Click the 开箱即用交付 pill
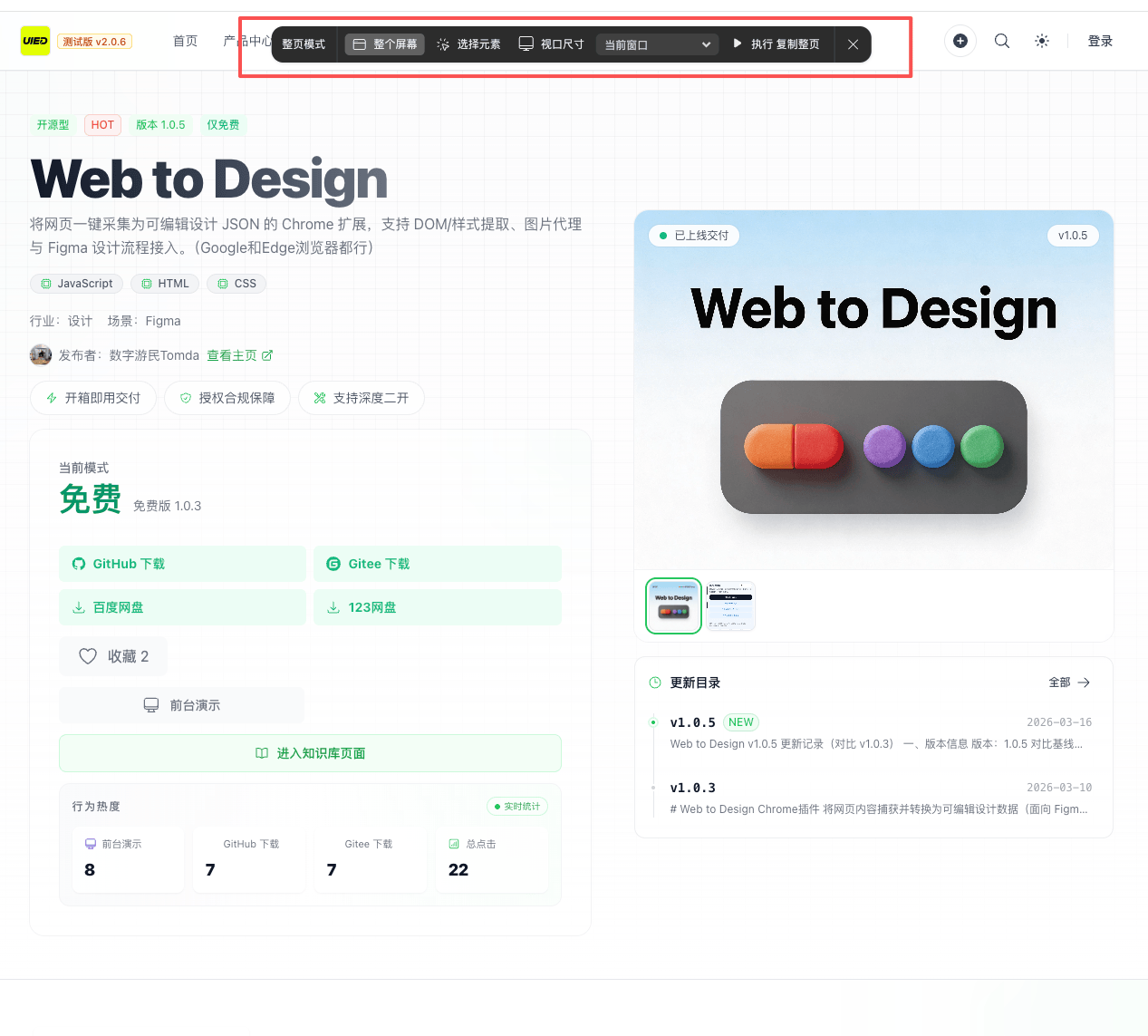 click(x=93, y=398)
